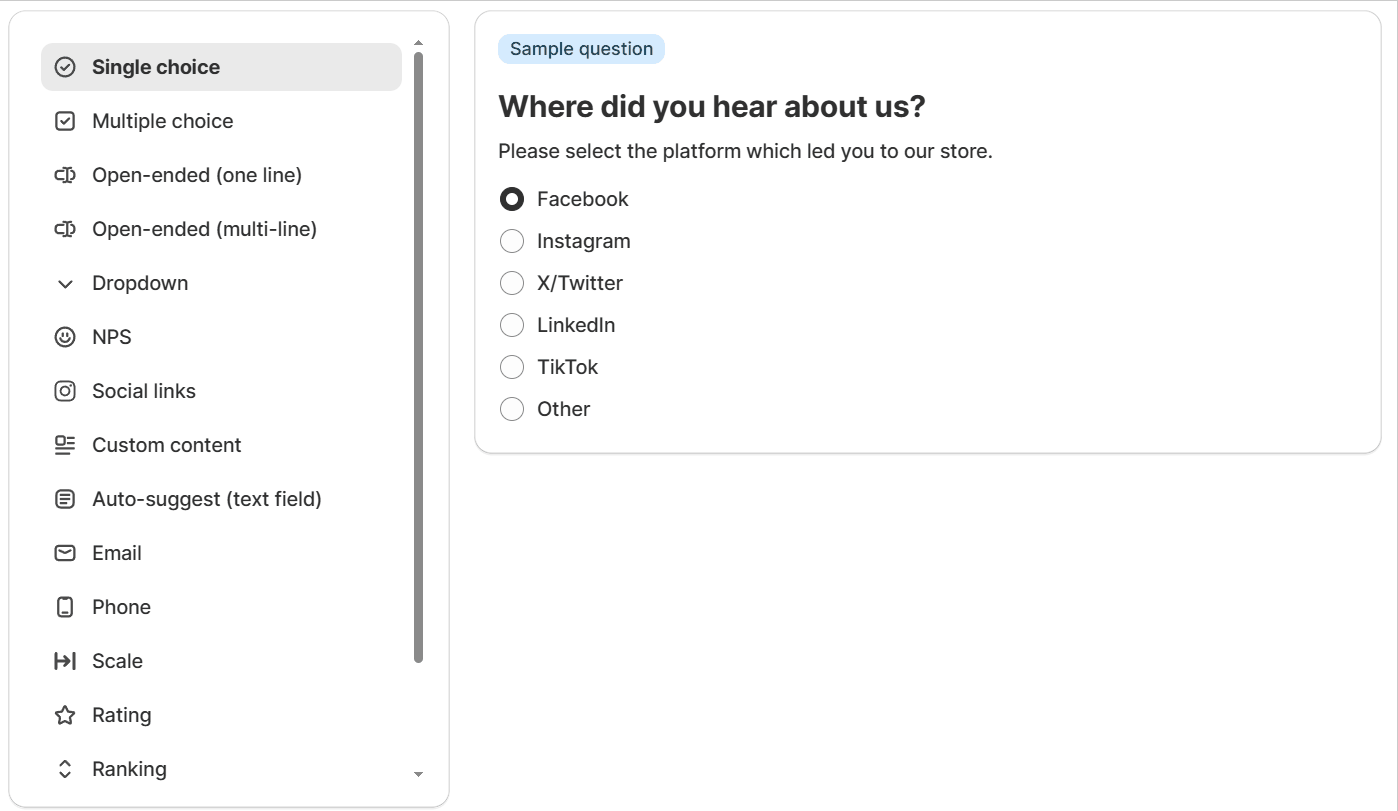Image resolution: width=1398 pixels, height=811 pixels.
Task: Click the Social links Instagram icon
Action: coord(65,391)
